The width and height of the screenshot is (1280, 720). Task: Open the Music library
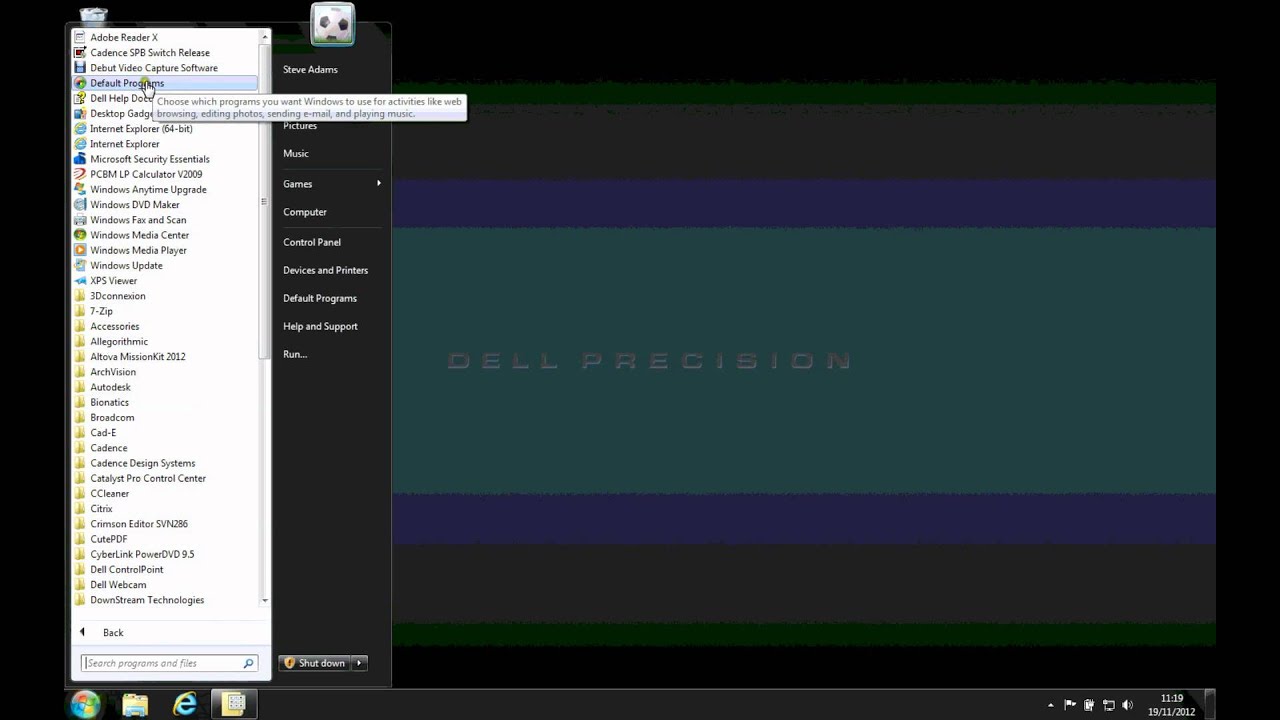pos(296,154)
